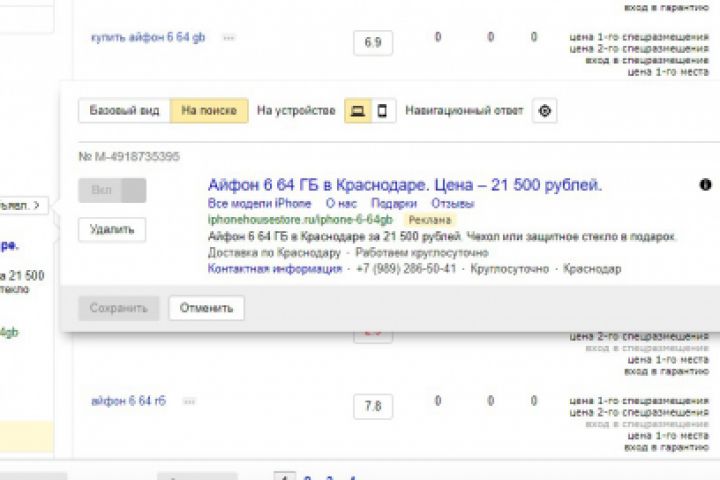The width and height of the screenshot is (720, 480).
Task: Select the mobile device preview icon
Action: (x=381, y=111)
